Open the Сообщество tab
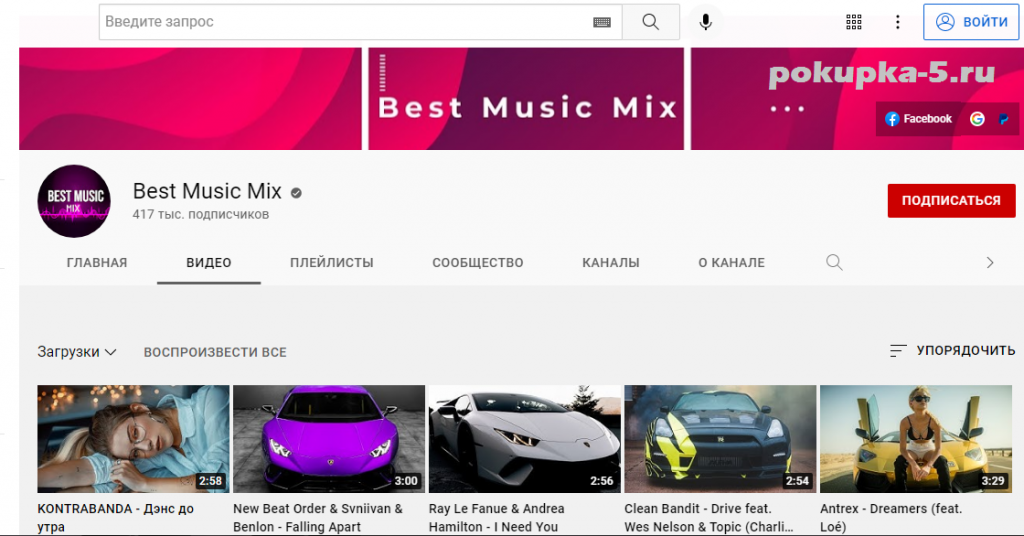 pyautogui.click(x=477, y=263)
